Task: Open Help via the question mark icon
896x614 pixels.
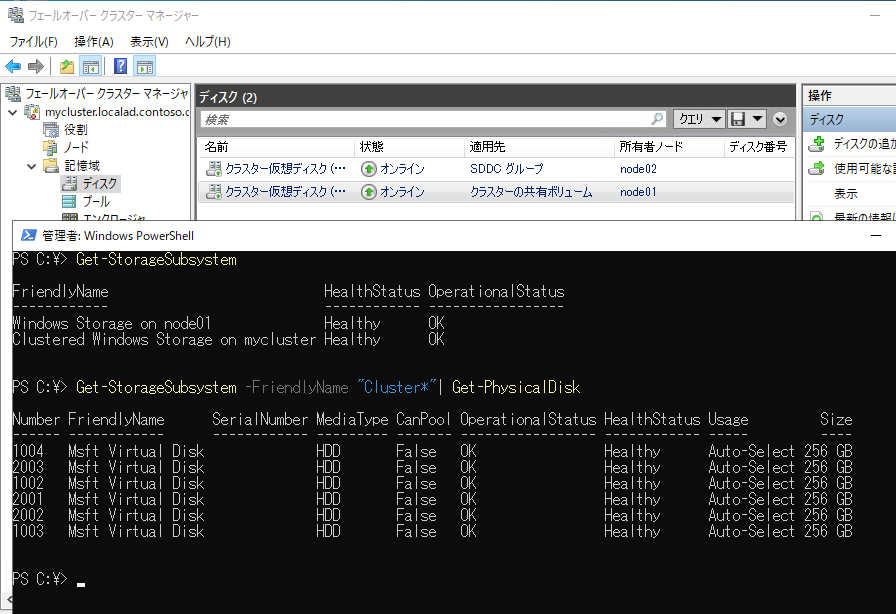Action: (x=120, y=67)
